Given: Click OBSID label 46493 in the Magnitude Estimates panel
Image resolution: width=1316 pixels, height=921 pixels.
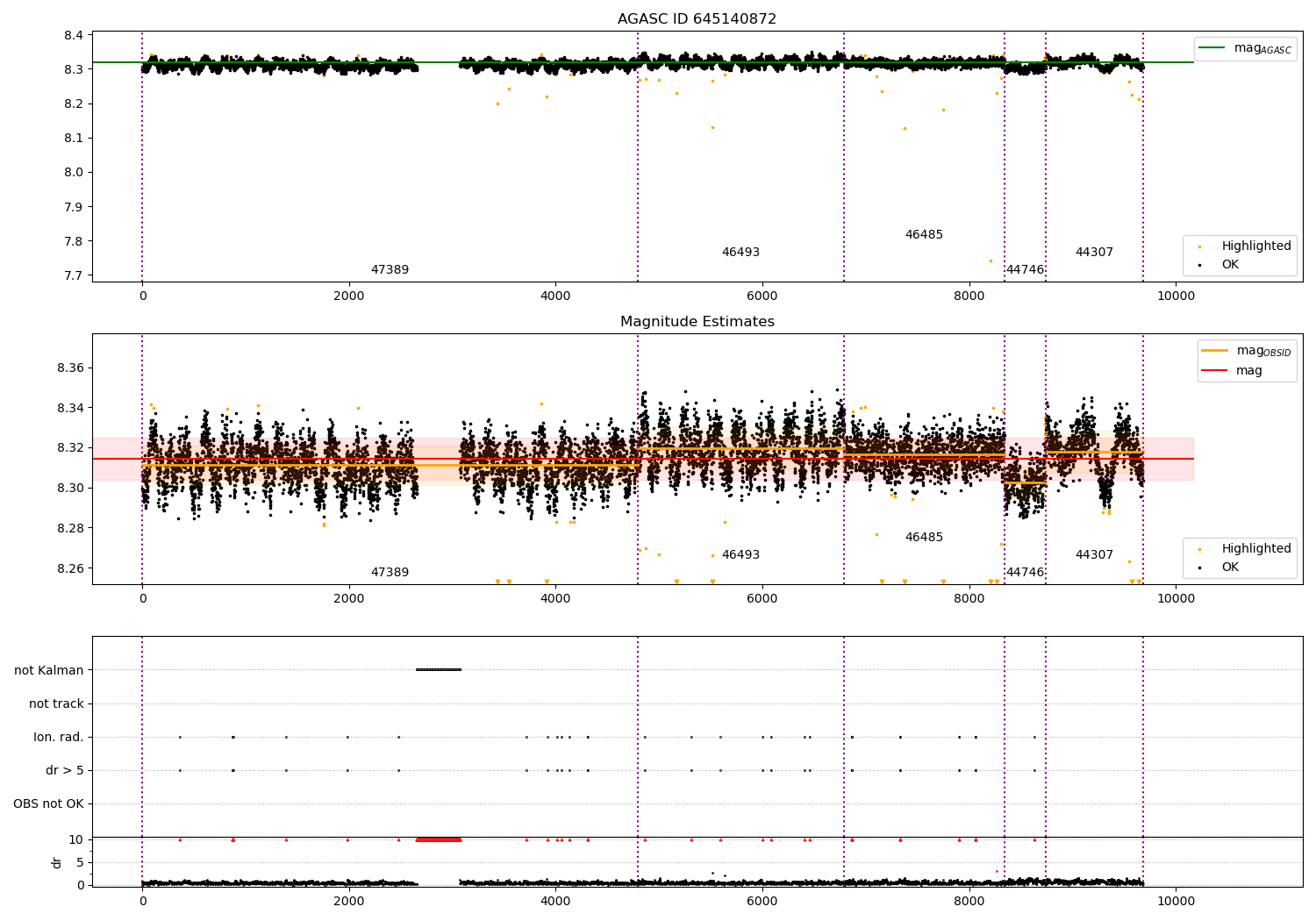Looking at the screenshot, I should (x=740, y=554).
